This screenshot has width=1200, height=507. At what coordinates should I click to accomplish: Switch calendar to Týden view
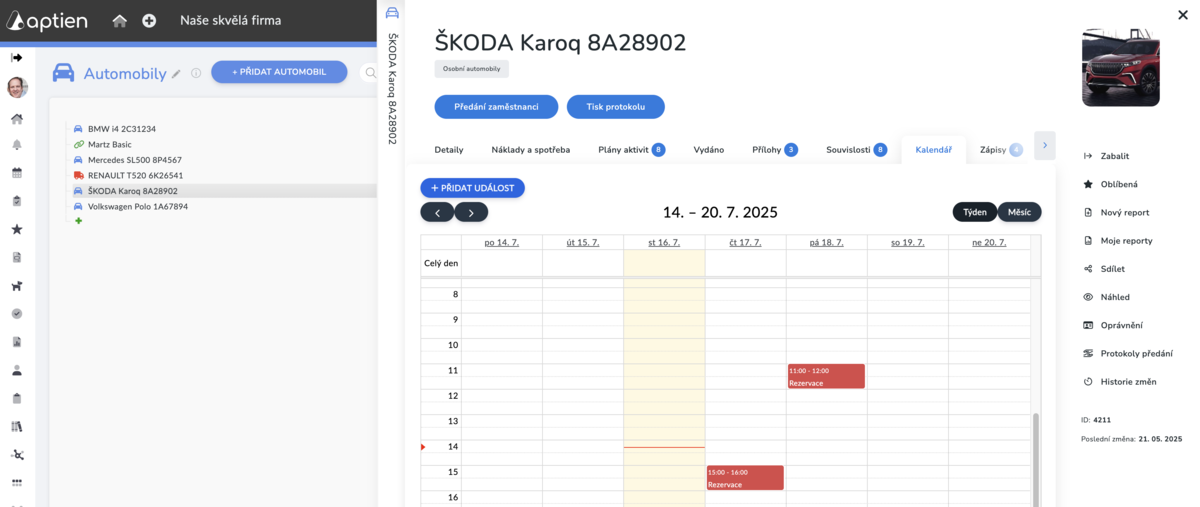click(975, 212)
